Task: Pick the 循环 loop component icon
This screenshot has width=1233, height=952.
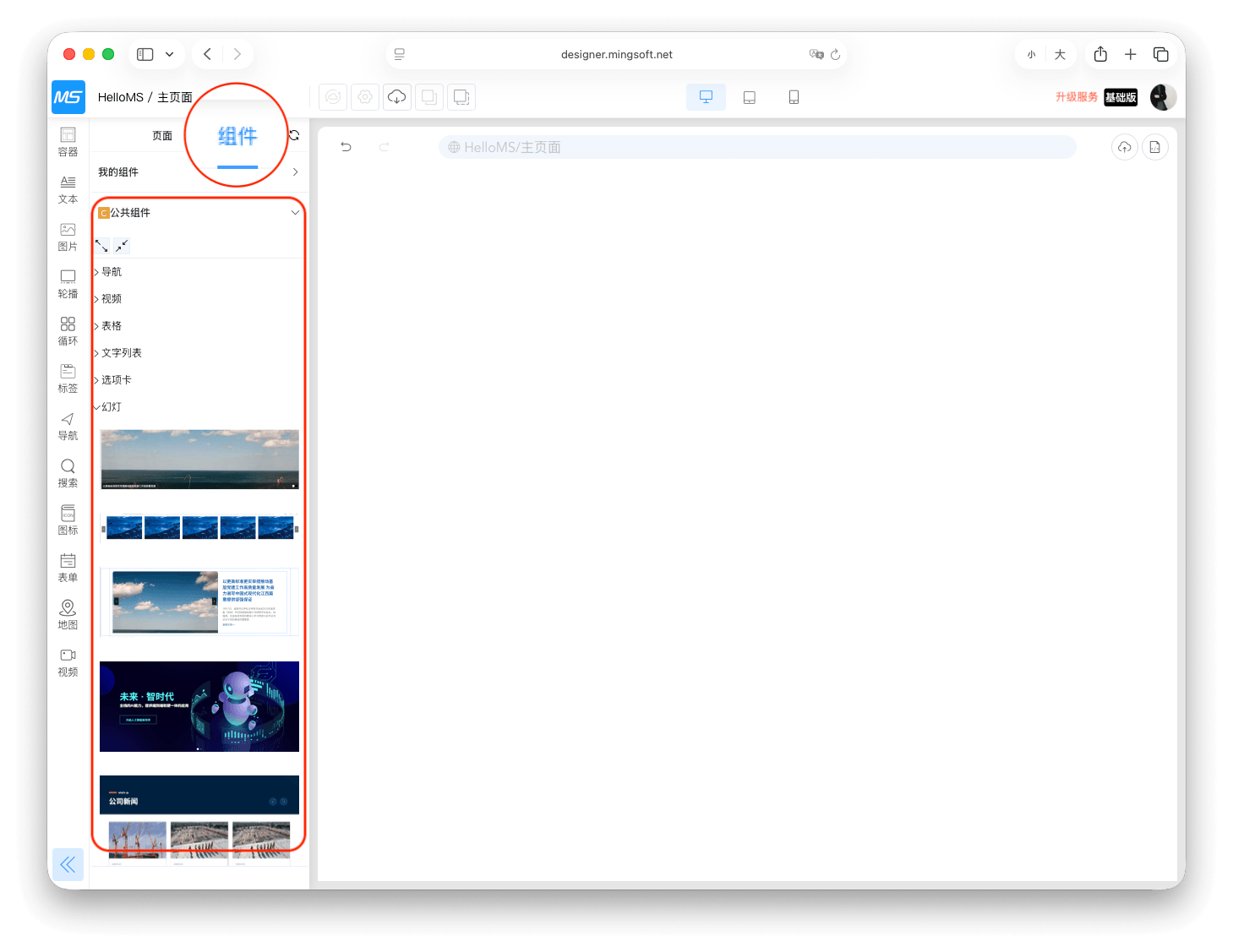Action: point(68,331)
